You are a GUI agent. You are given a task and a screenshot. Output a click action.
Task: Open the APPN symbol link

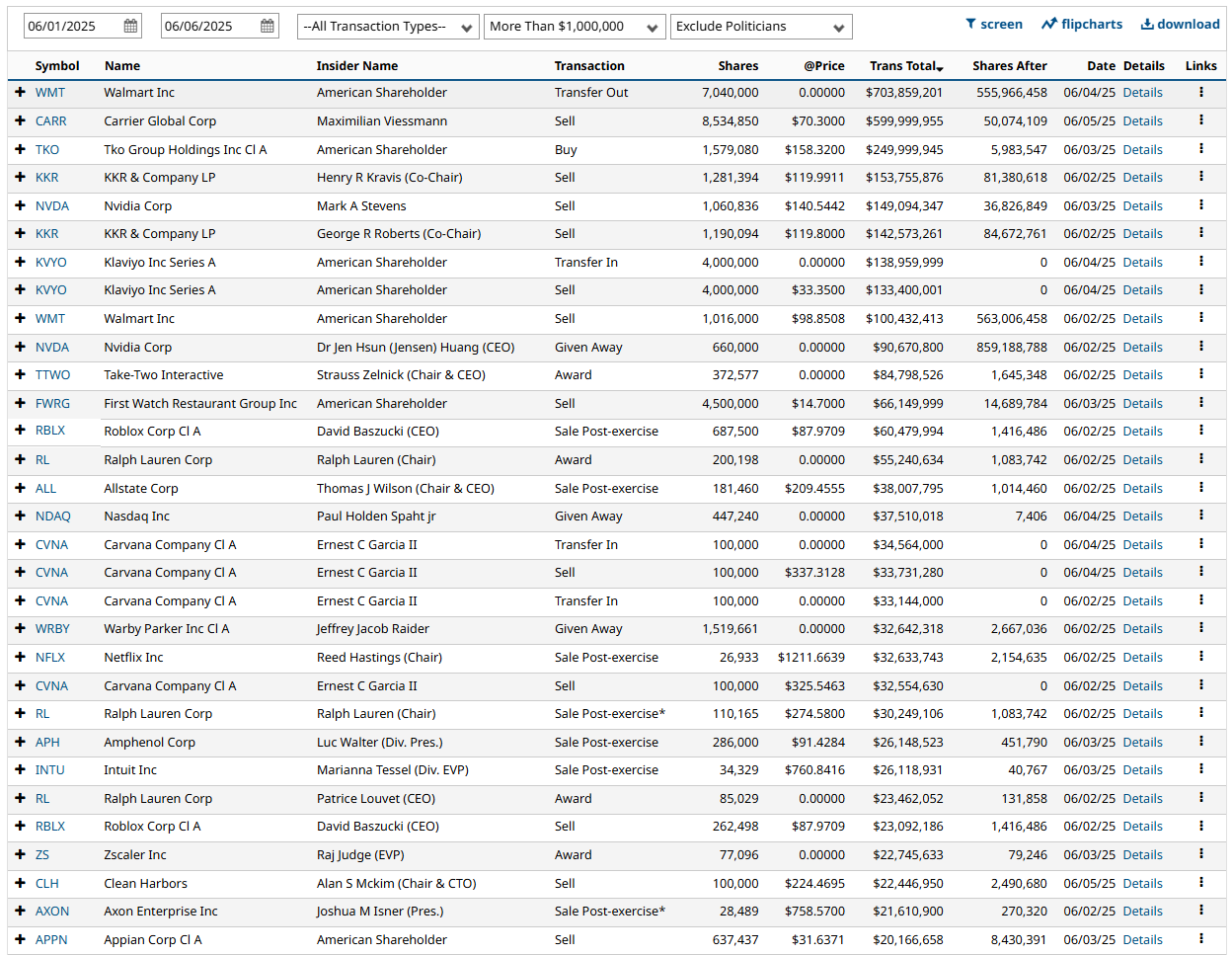click(51, 939)
